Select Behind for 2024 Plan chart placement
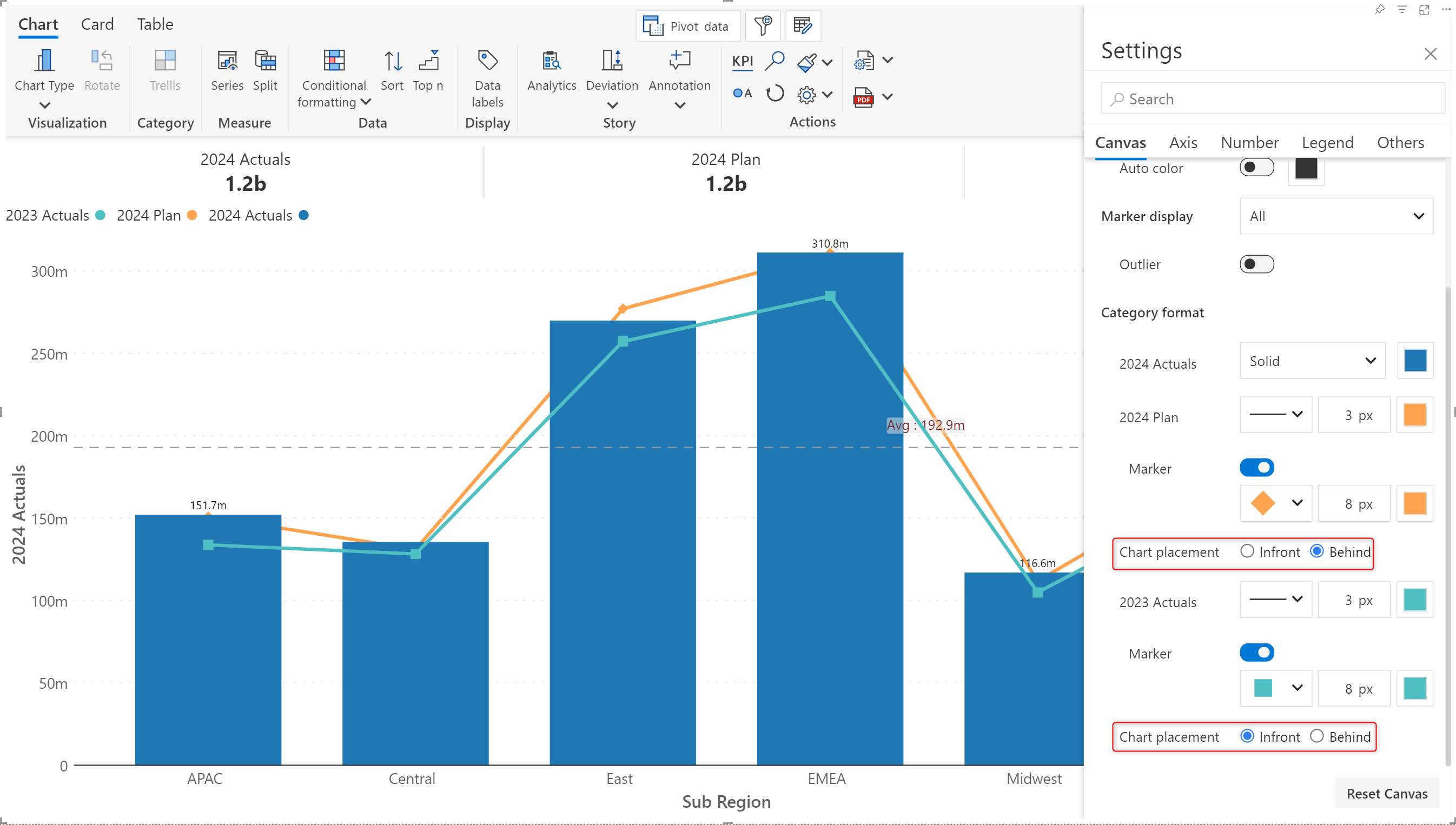 click(1316, 551)
